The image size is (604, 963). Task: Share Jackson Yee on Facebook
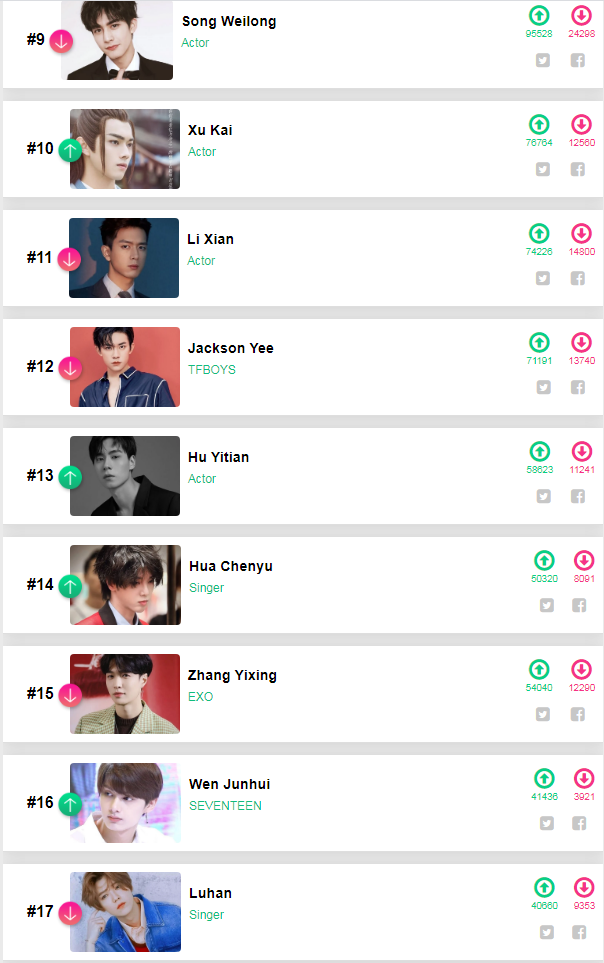pyautogui.click(x=578, y=387)
